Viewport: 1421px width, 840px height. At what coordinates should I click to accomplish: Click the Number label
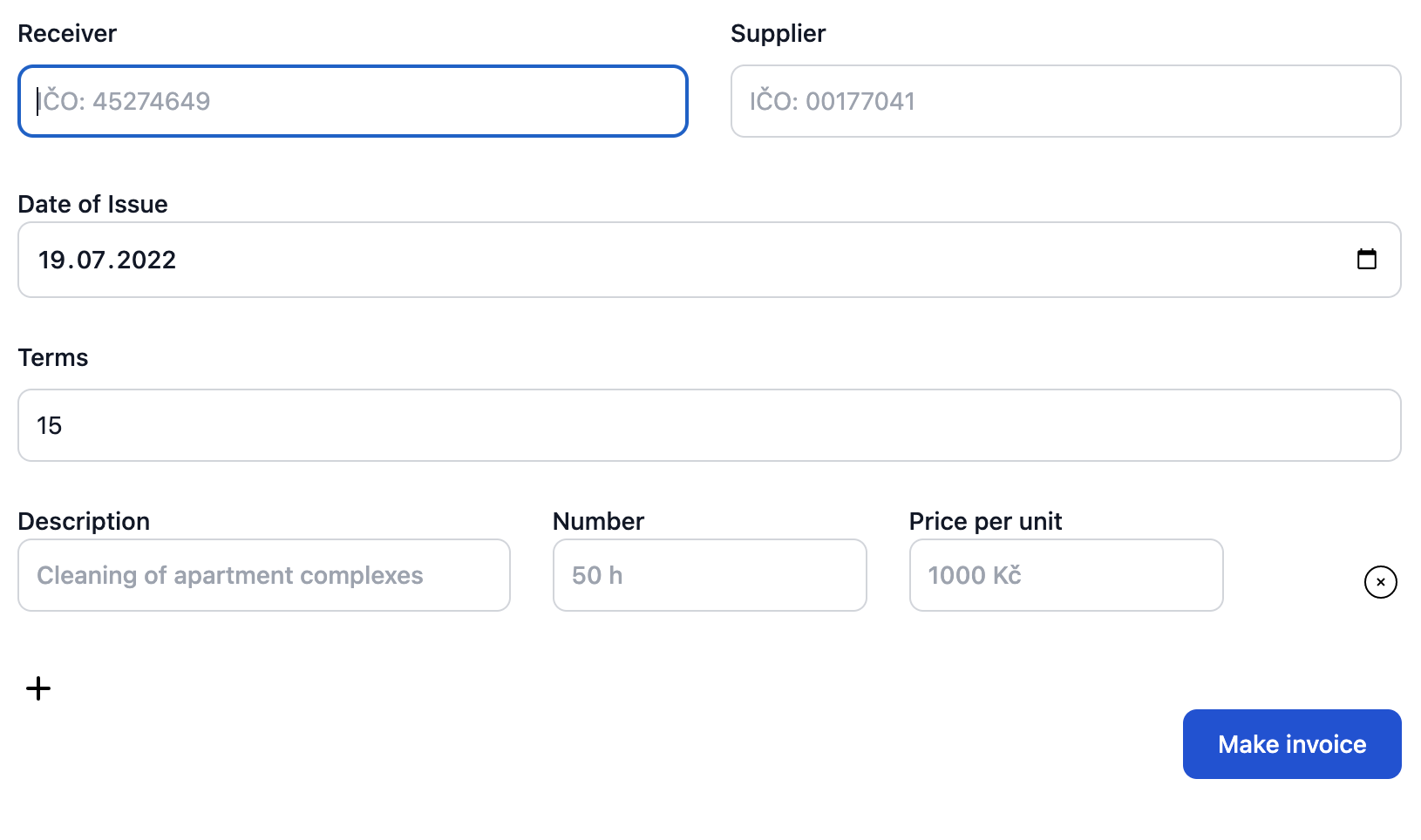[x=598, y=521]
